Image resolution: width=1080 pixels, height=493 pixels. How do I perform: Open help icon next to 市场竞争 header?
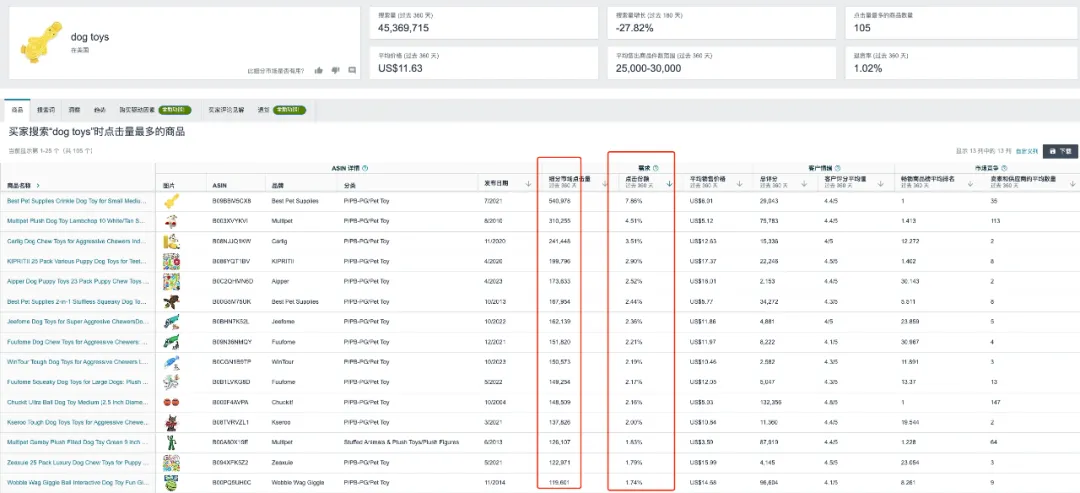(1004, 167)
